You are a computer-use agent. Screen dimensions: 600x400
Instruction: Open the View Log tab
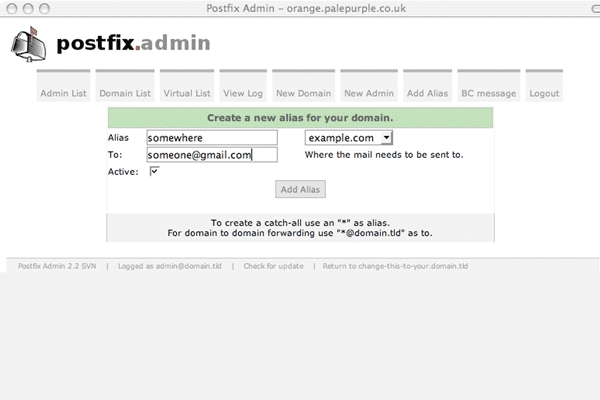click(x=243, y=93)
